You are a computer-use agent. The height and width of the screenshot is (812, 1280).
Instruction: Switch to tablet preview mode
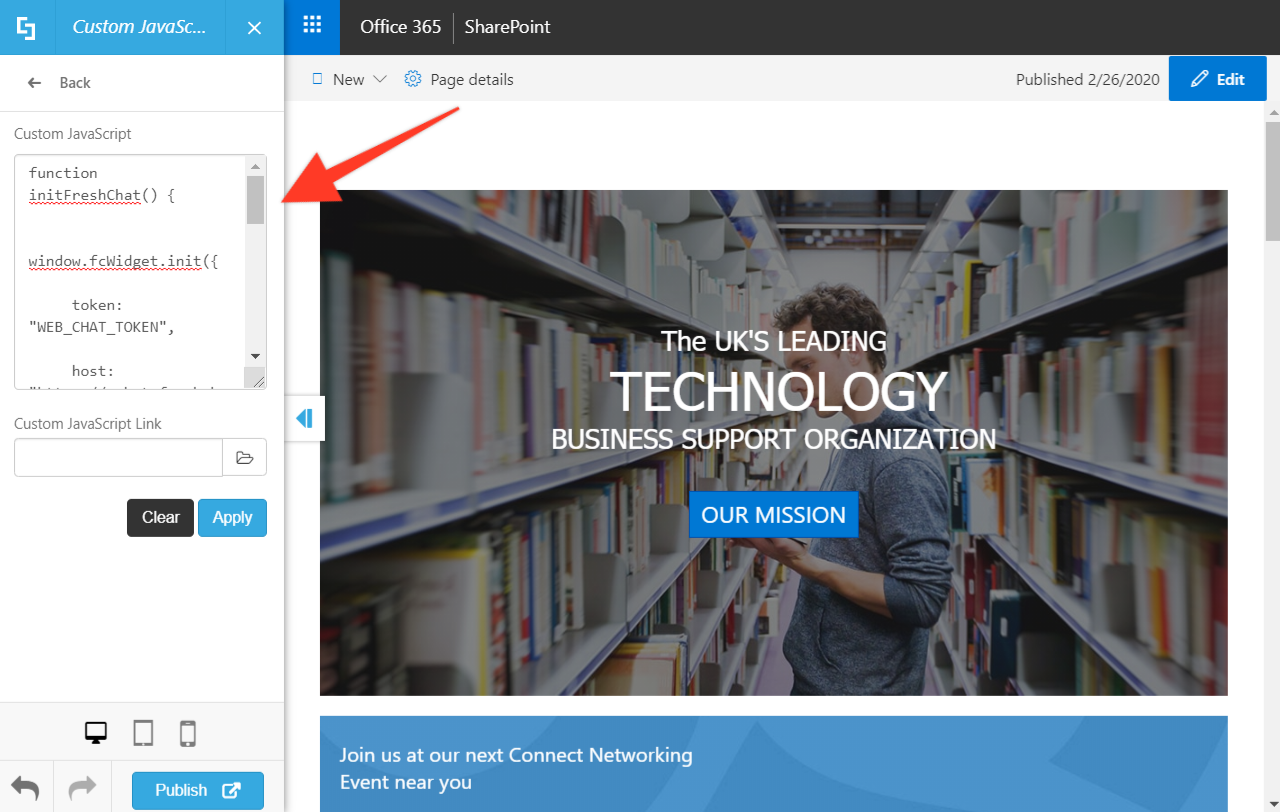pyautogui.click(x=143, y=734)
